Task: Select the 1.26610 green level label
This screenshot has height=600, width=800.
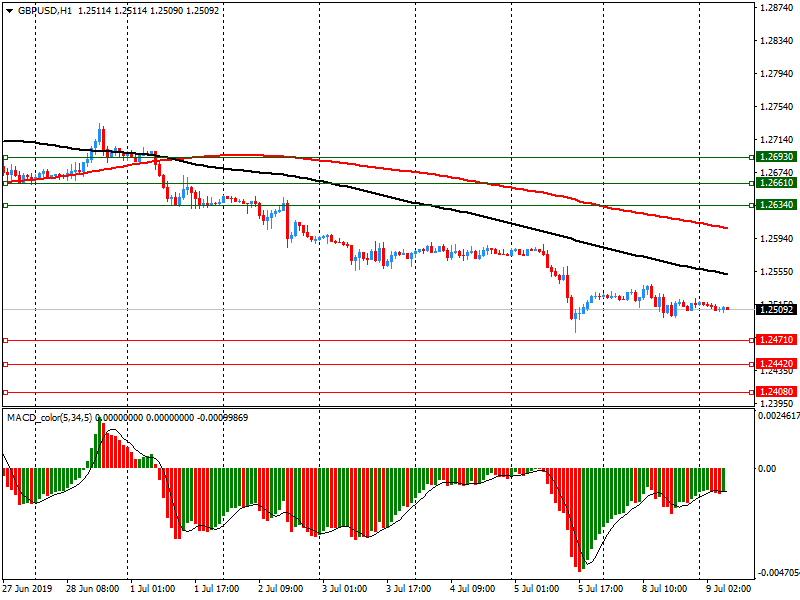Action: [776, 183]
